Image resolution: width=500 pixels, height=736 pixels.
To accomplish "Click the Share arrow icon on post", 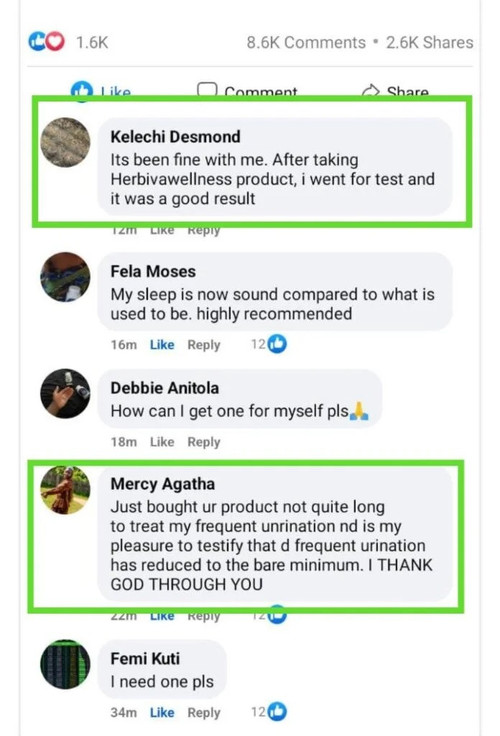I will pyautogui.click(x=371, y=90).
